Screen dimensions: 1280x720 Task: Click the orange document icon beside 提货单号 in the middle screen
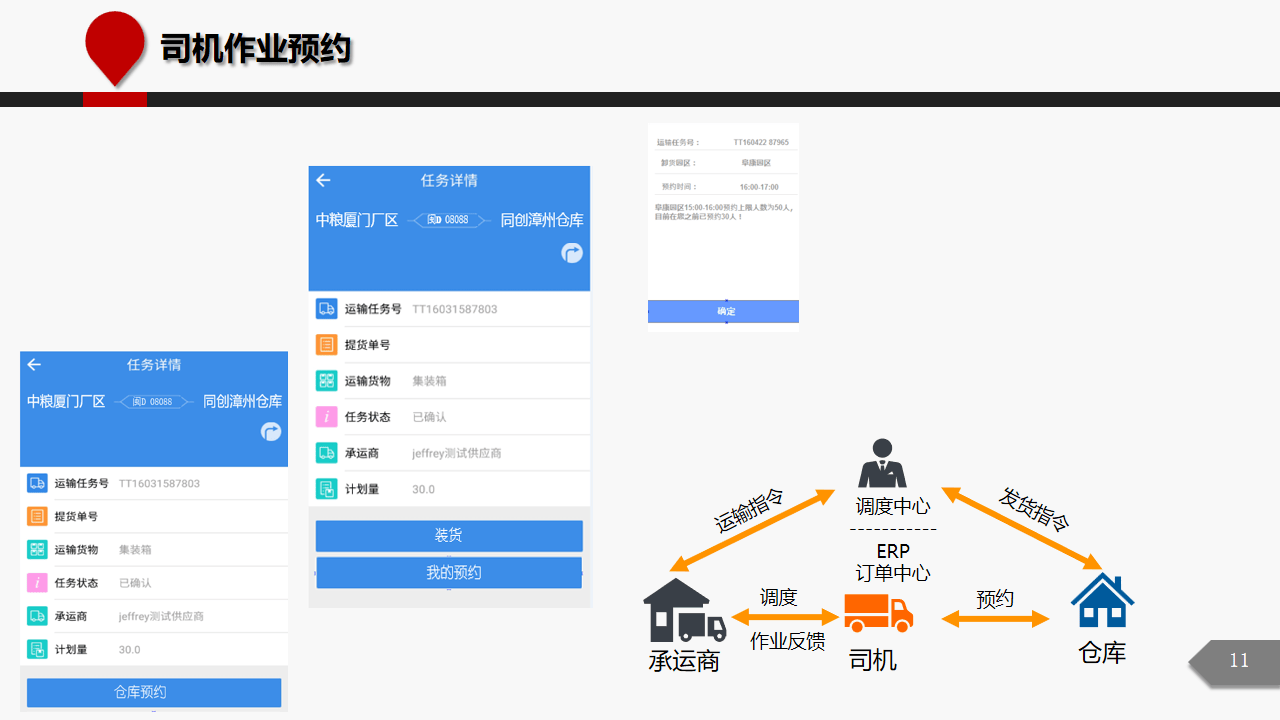coord(326,345)
